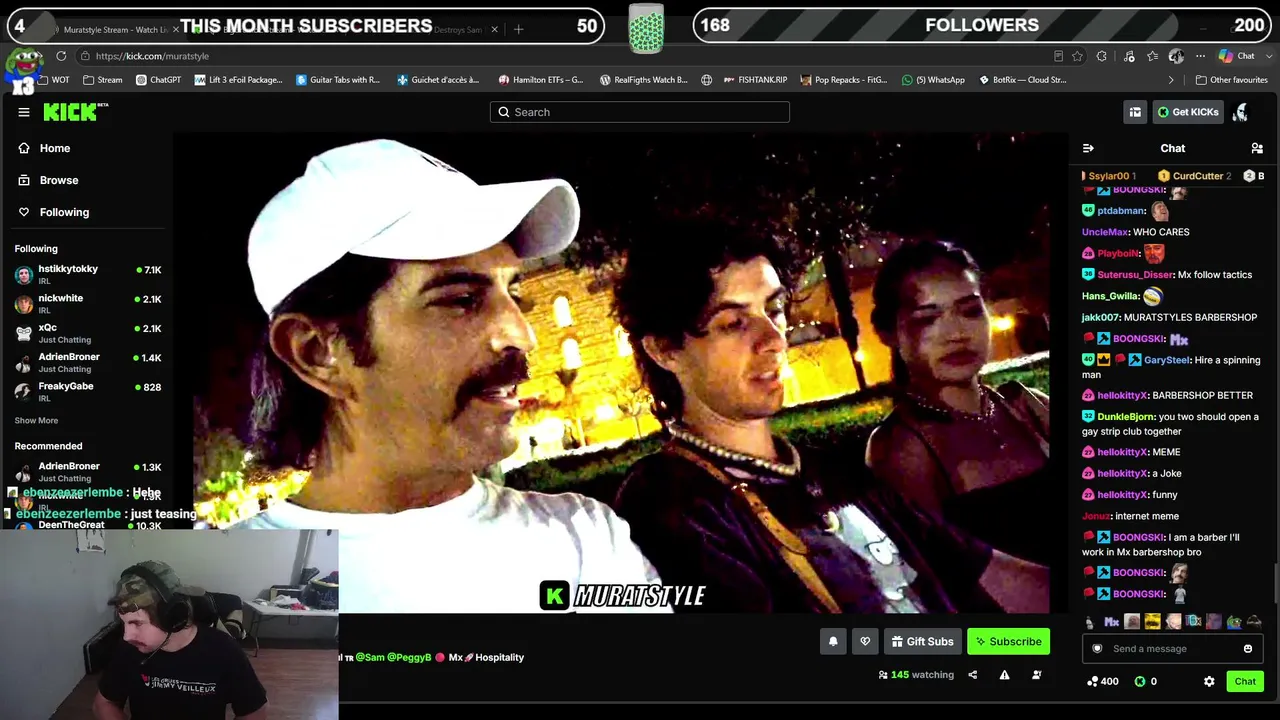The height and width of the screenshot is (720, 1280).
Task: Open the Hamilton ETFs bookmark
Action: [x=541, y=80]
